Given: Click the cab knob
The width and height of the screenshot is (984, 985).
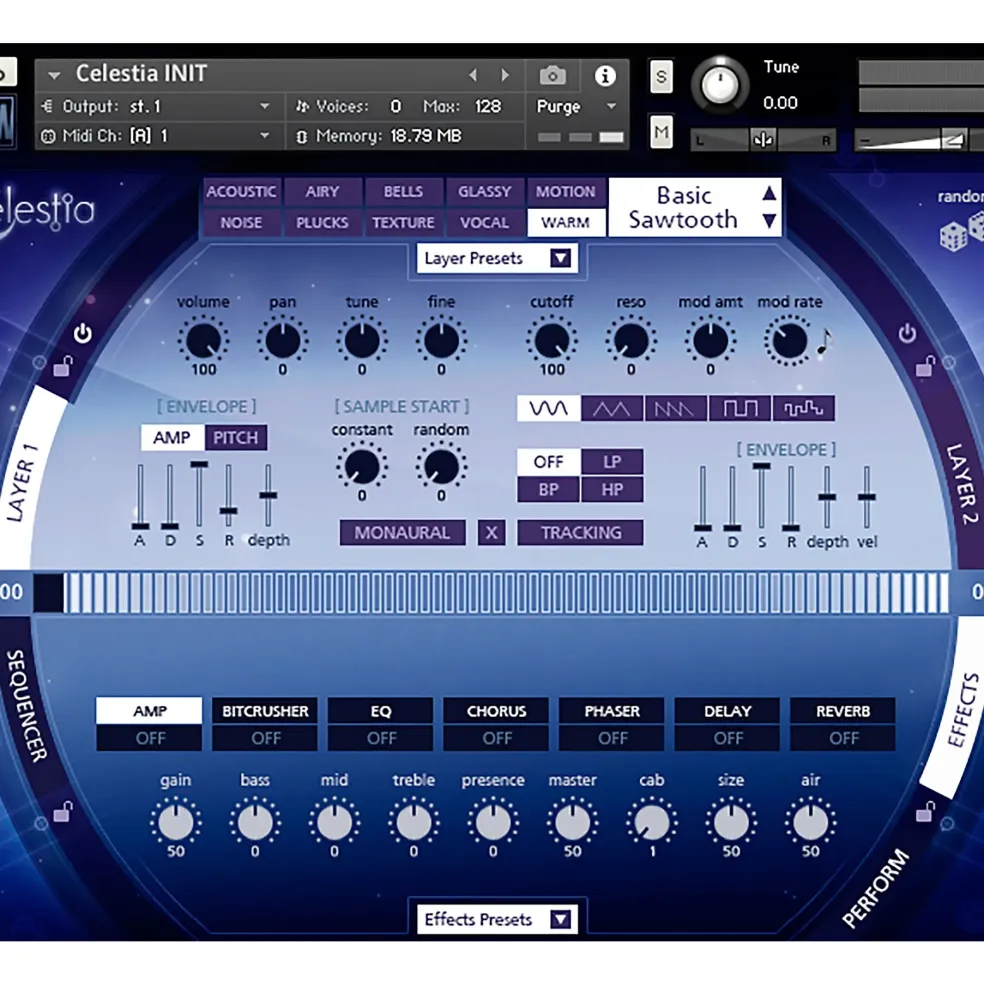Looking at the screenshot, I should [652, 821].
